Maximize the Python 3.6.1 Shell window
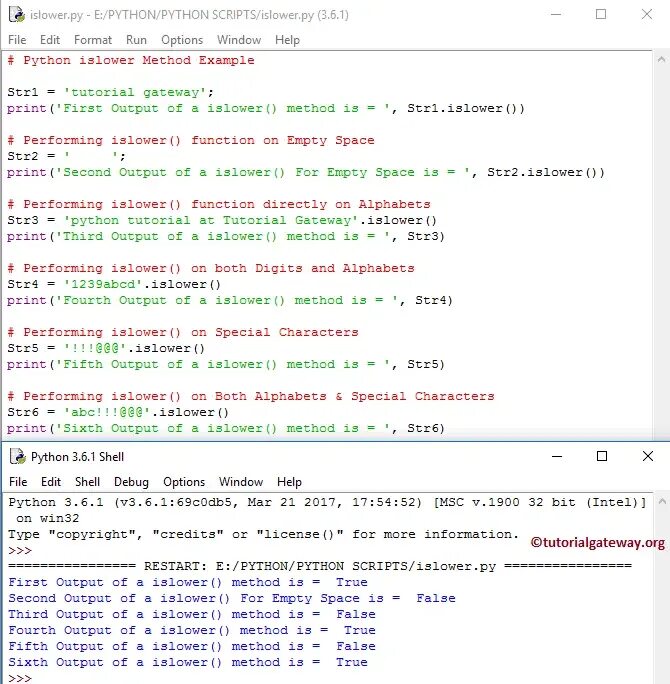Viewport: 670px width, 684px height. pos(602,456)
